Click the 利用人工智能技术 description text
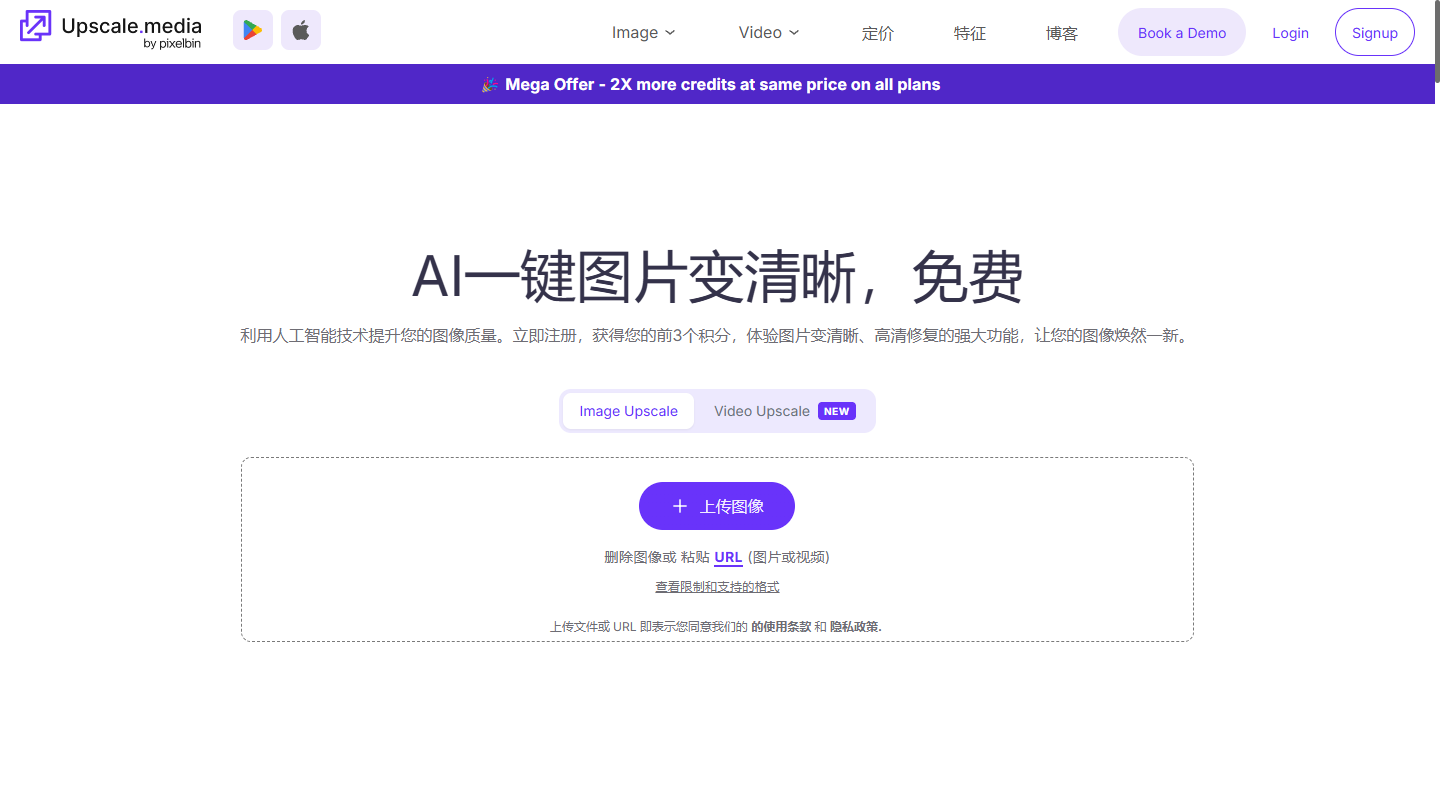 (x=717, y=336)
